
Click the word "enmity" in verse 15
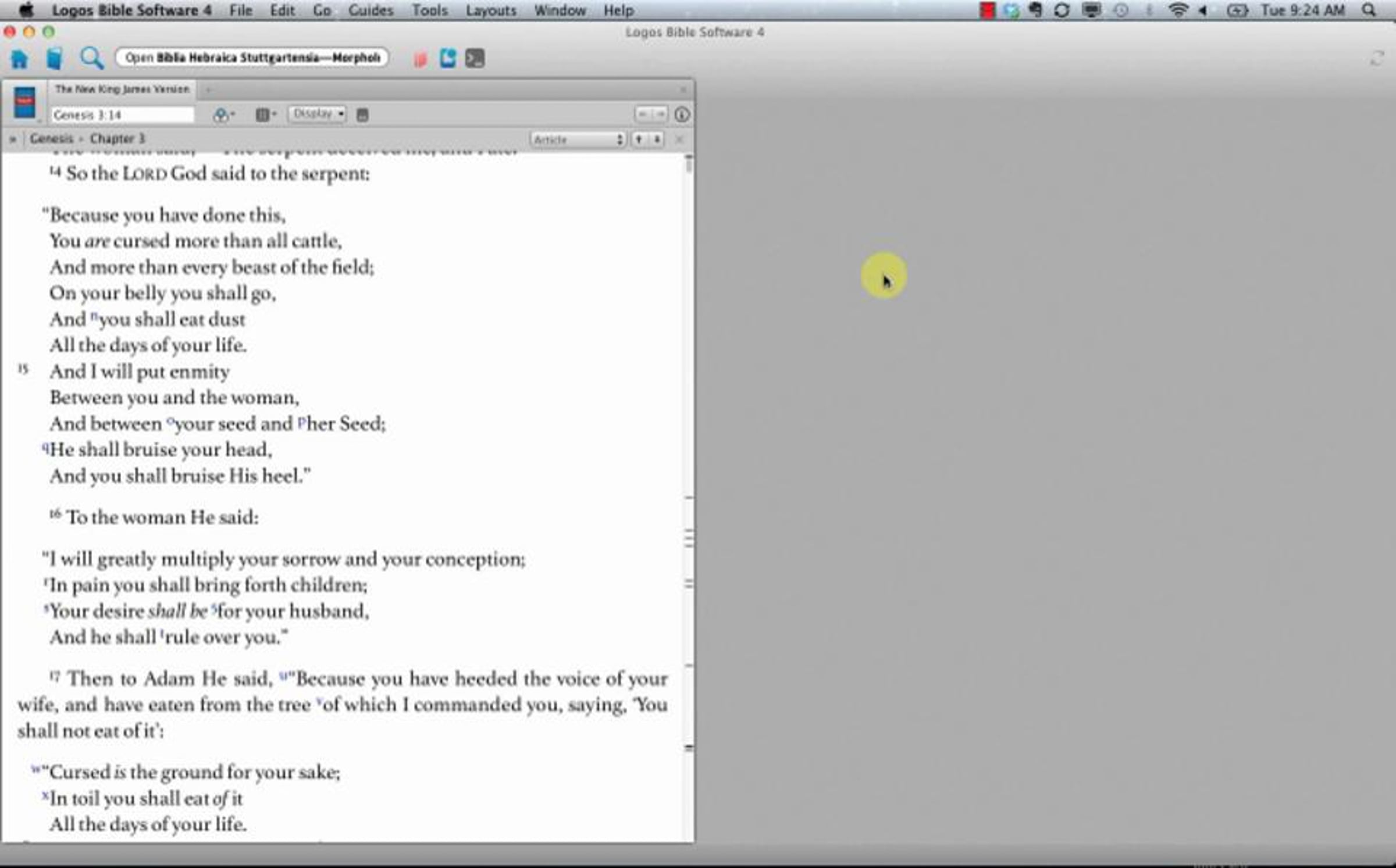200,372
